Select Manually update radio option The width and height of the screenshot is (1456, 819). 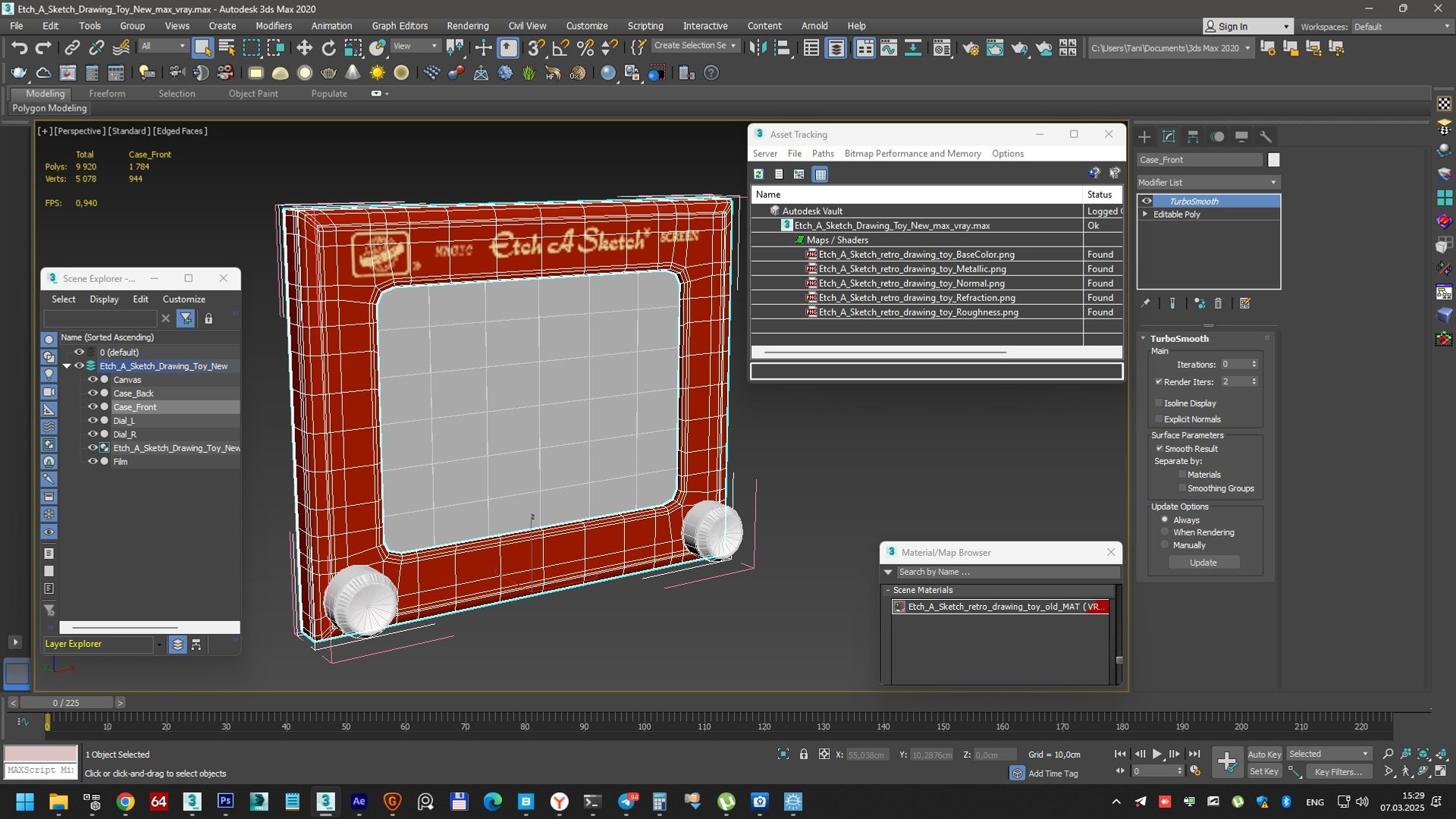pyautogui.click(x=1165, y=545)
